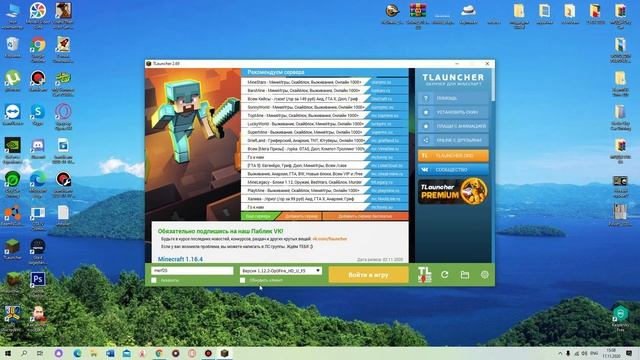Click the online with friends sidebar button
This screenshot has width=640, height=360.
453,140
